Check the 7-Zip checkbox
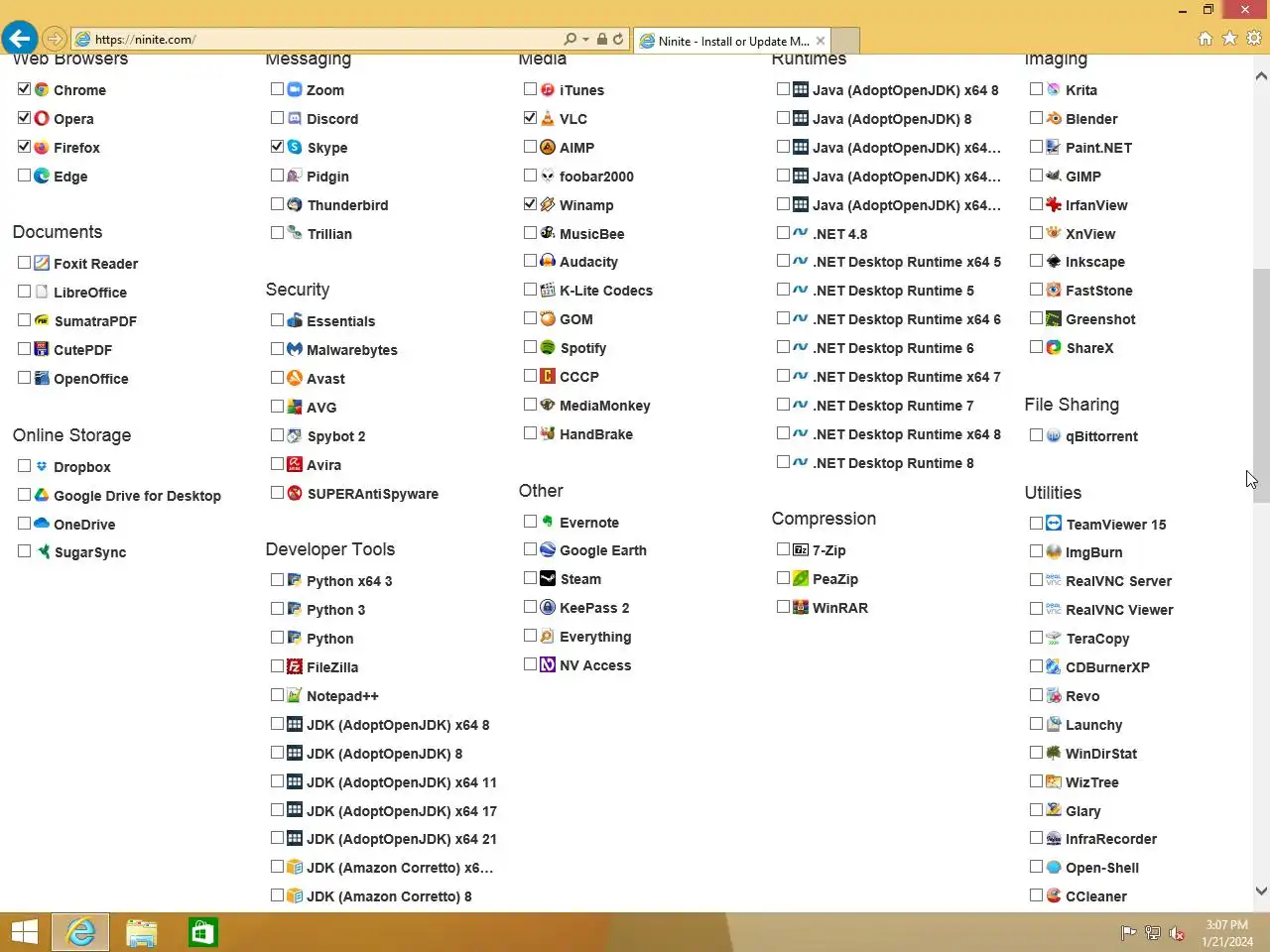Viewport: 1270px width, 952px height. 783,549
